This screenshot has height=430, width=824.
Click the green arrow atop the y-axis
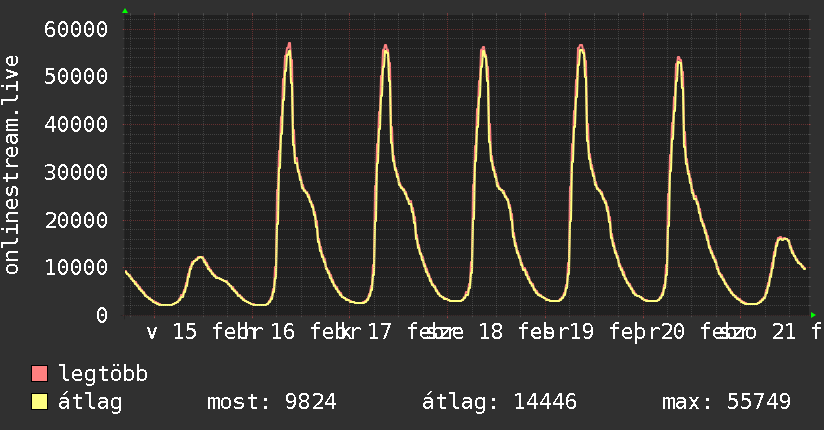pos(125,11)
